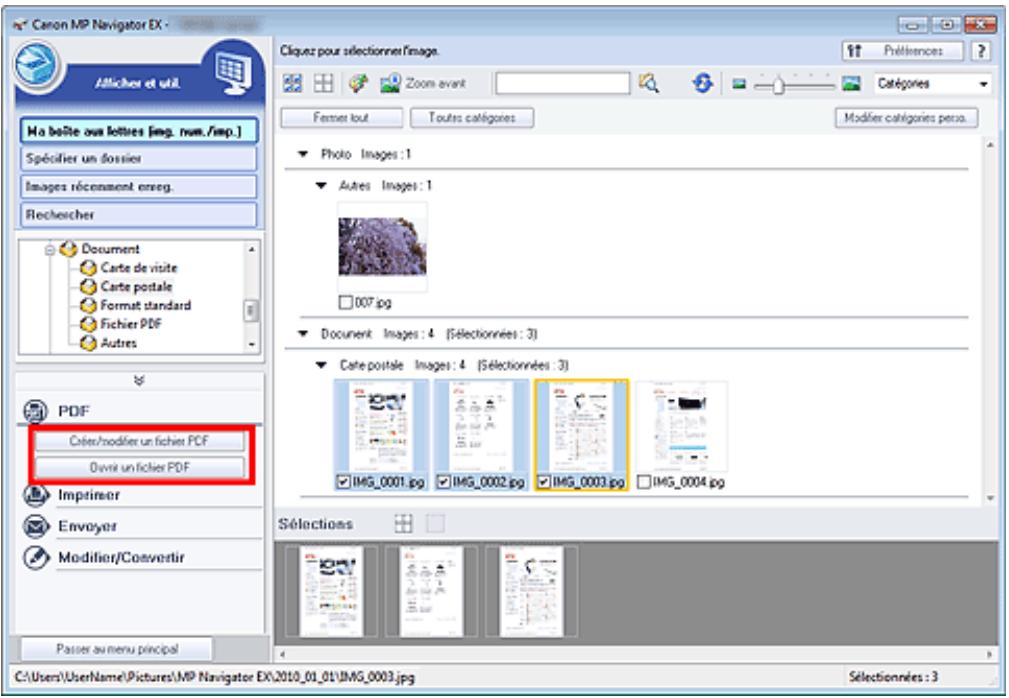Viewport: 1009px width, 698px height.
Task: Click the double-chevron collapse arrow above PDF
Action: coord(139,380)
